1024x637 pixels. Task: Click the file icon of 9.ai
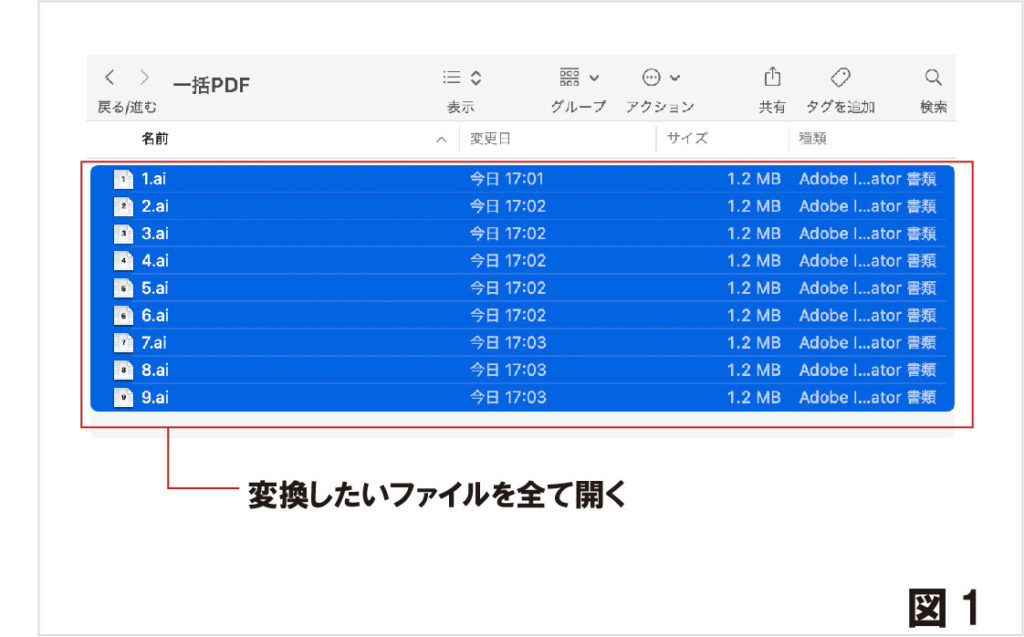[x=124, y=397]
